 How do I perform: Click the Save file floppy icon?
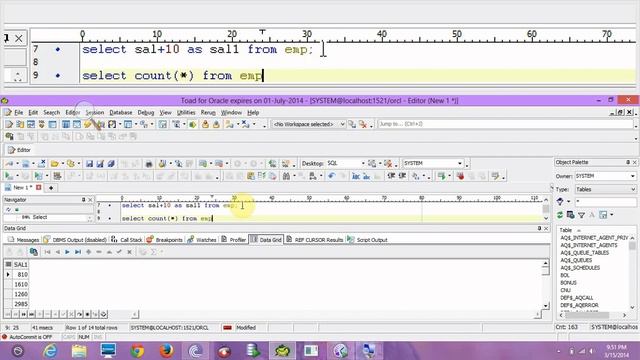click(89, 164)
